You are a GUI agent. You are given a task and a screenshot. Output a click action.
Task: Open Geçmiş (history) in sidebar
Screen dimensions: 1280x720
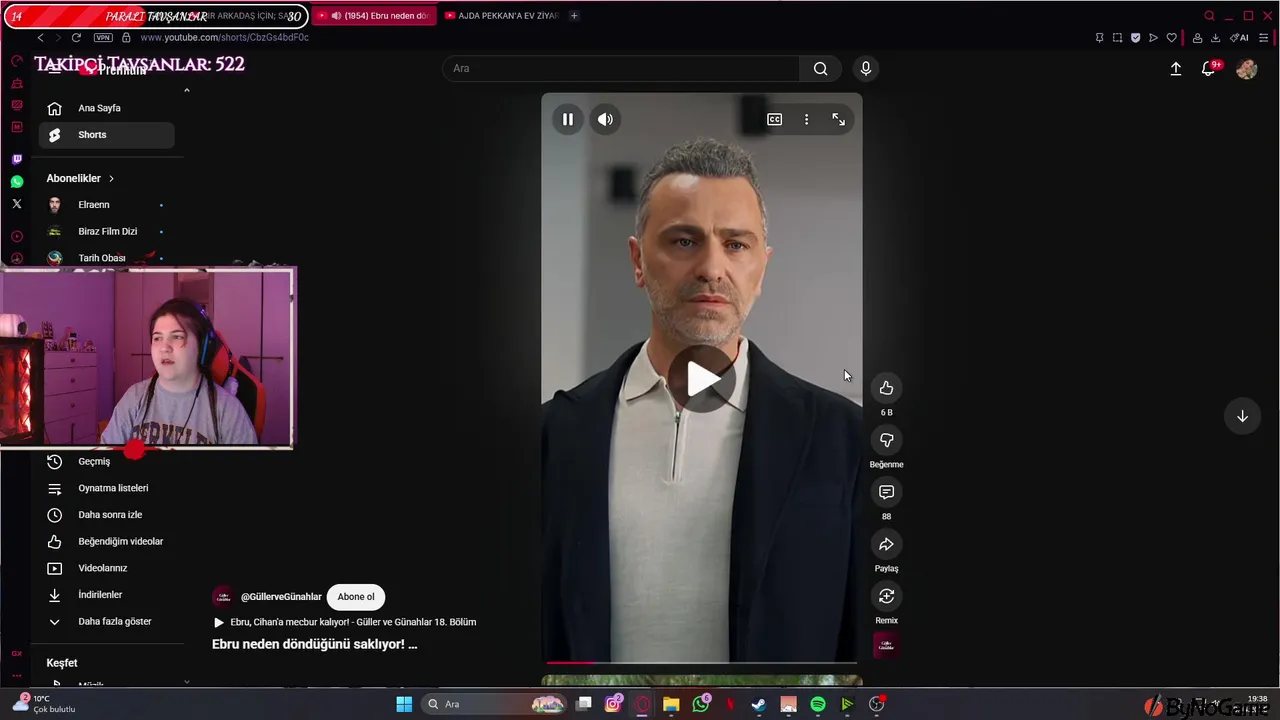(106, 461)
